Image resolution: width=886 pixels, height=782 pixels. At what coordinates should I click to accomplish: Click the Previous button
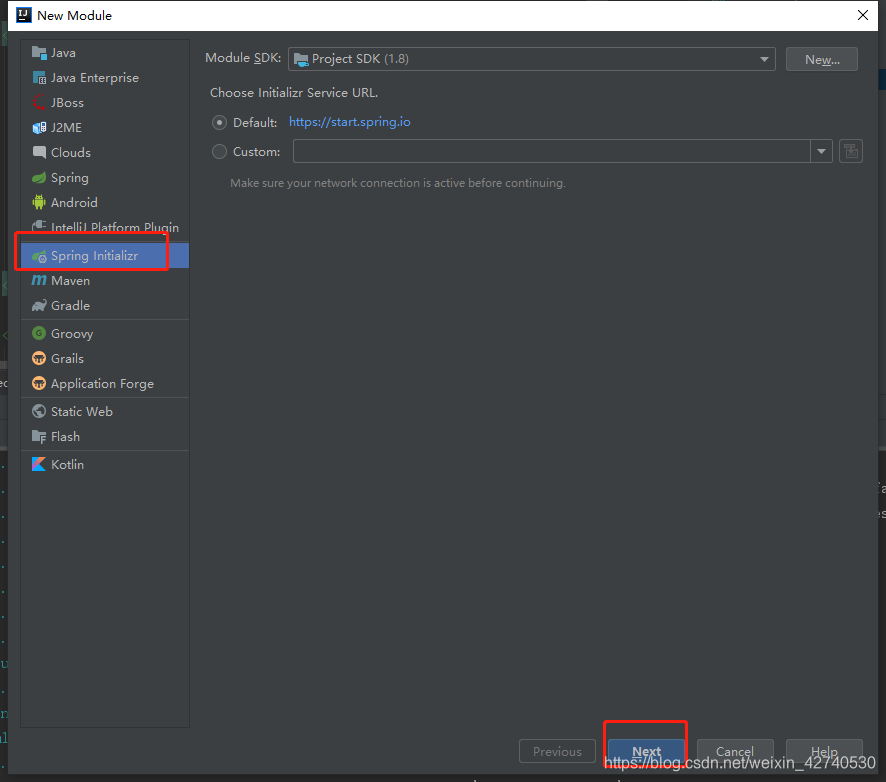(x=557, y=751)
